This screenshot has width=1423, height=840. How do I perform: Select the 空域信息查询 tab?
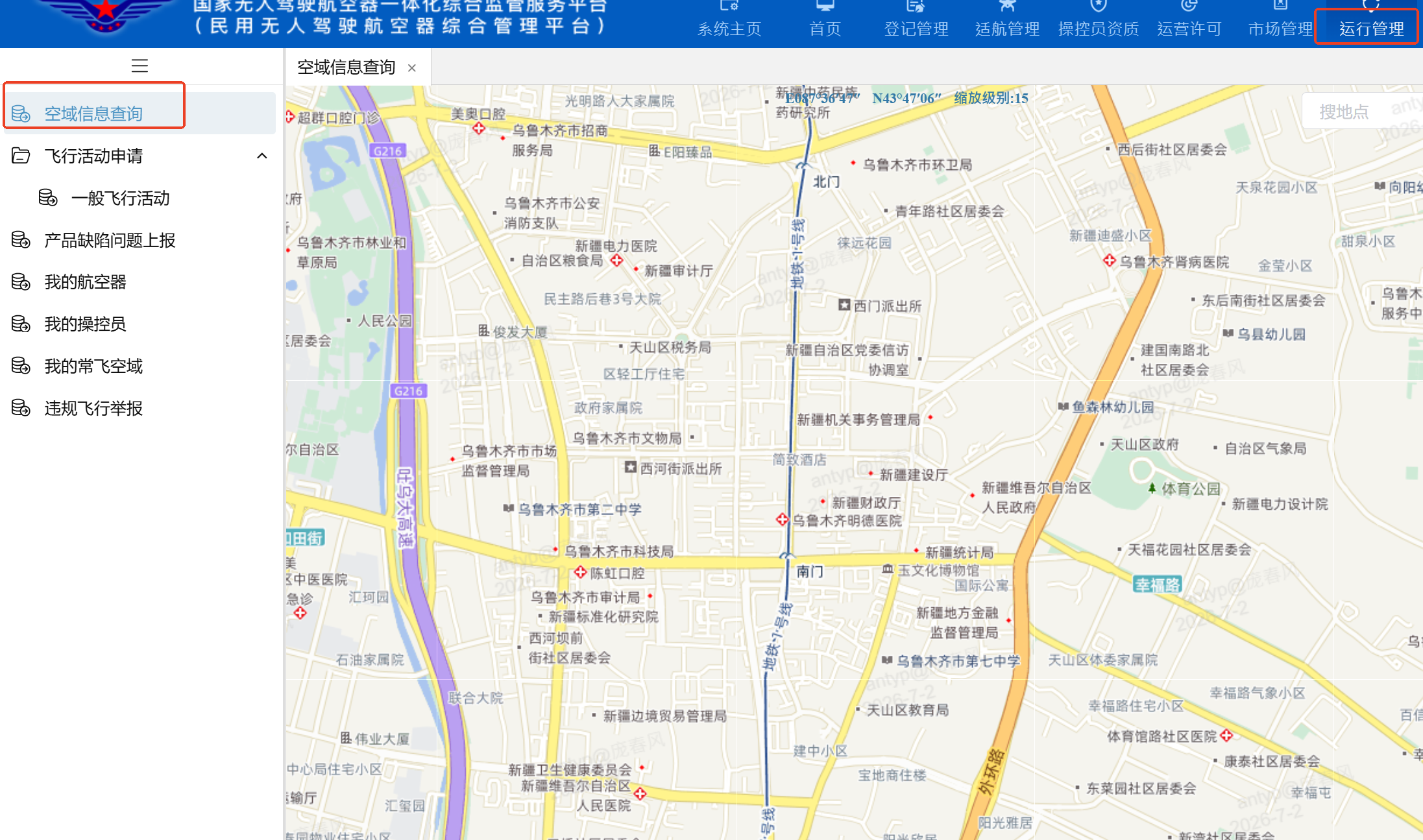click(x=346, y=67)
